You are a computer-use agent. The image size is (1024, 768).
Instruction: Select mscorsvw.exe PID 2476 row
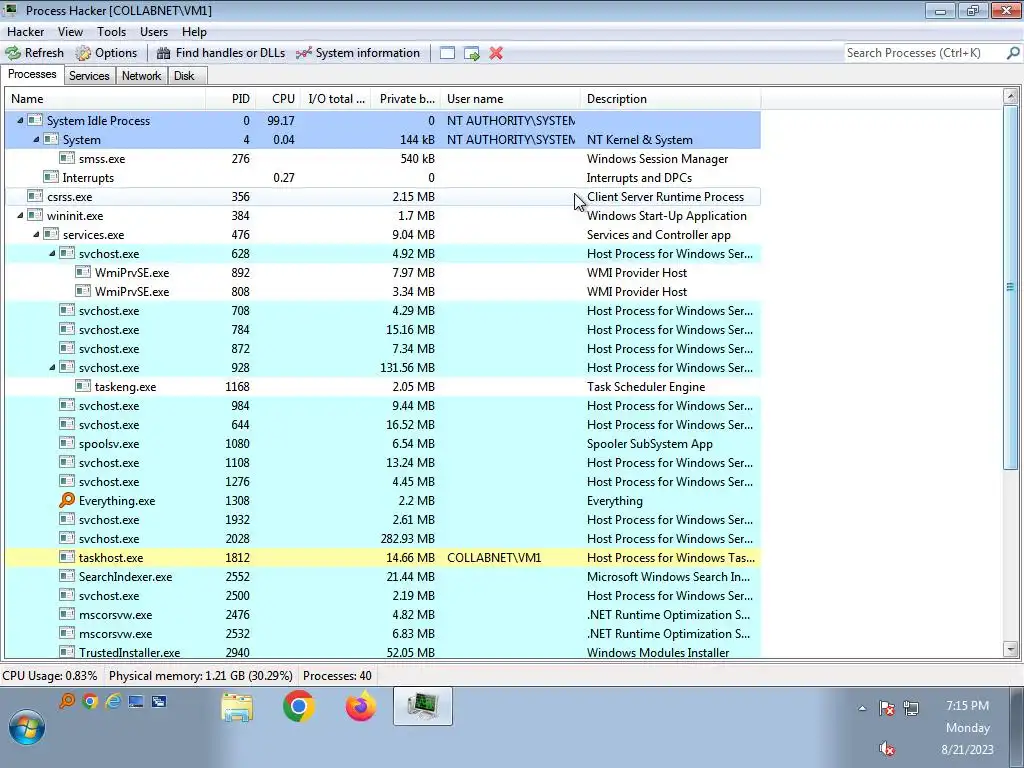[x=383, y=615]
